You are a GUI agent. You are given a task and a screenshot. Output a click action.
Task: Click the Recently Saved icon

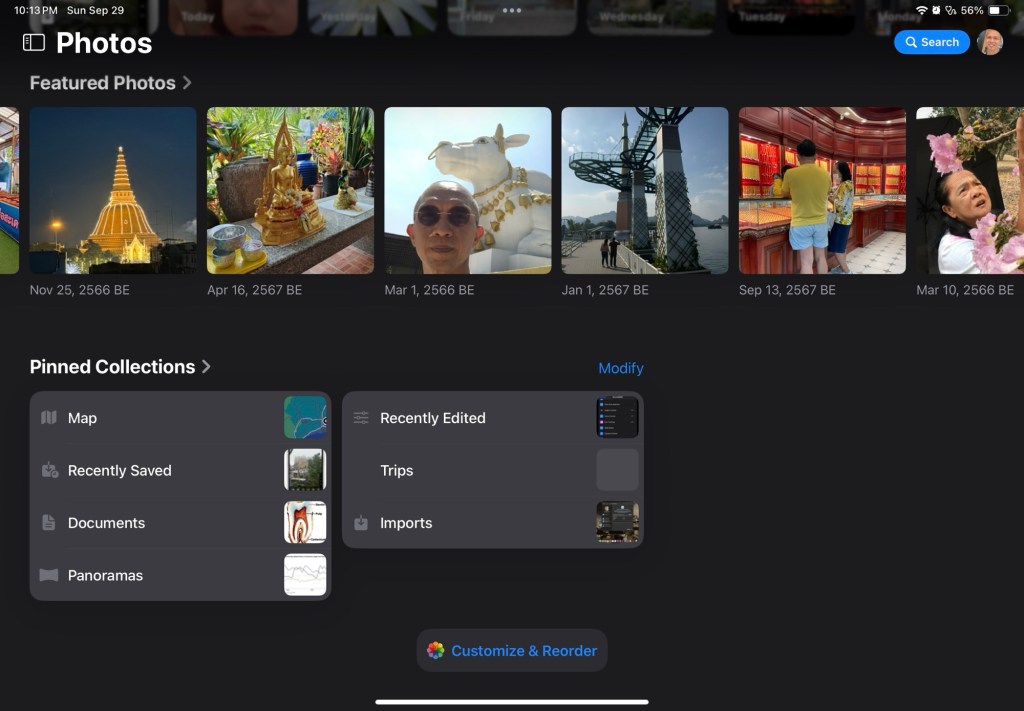tap(49, 470)
